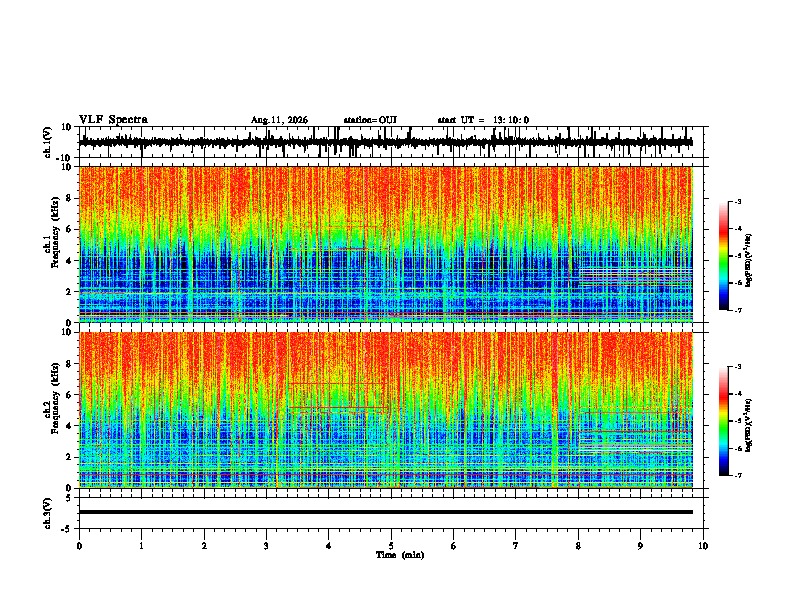
Task: Click the time axis tick label "10"
Action: pyautogui.click(x=703, y=546)
